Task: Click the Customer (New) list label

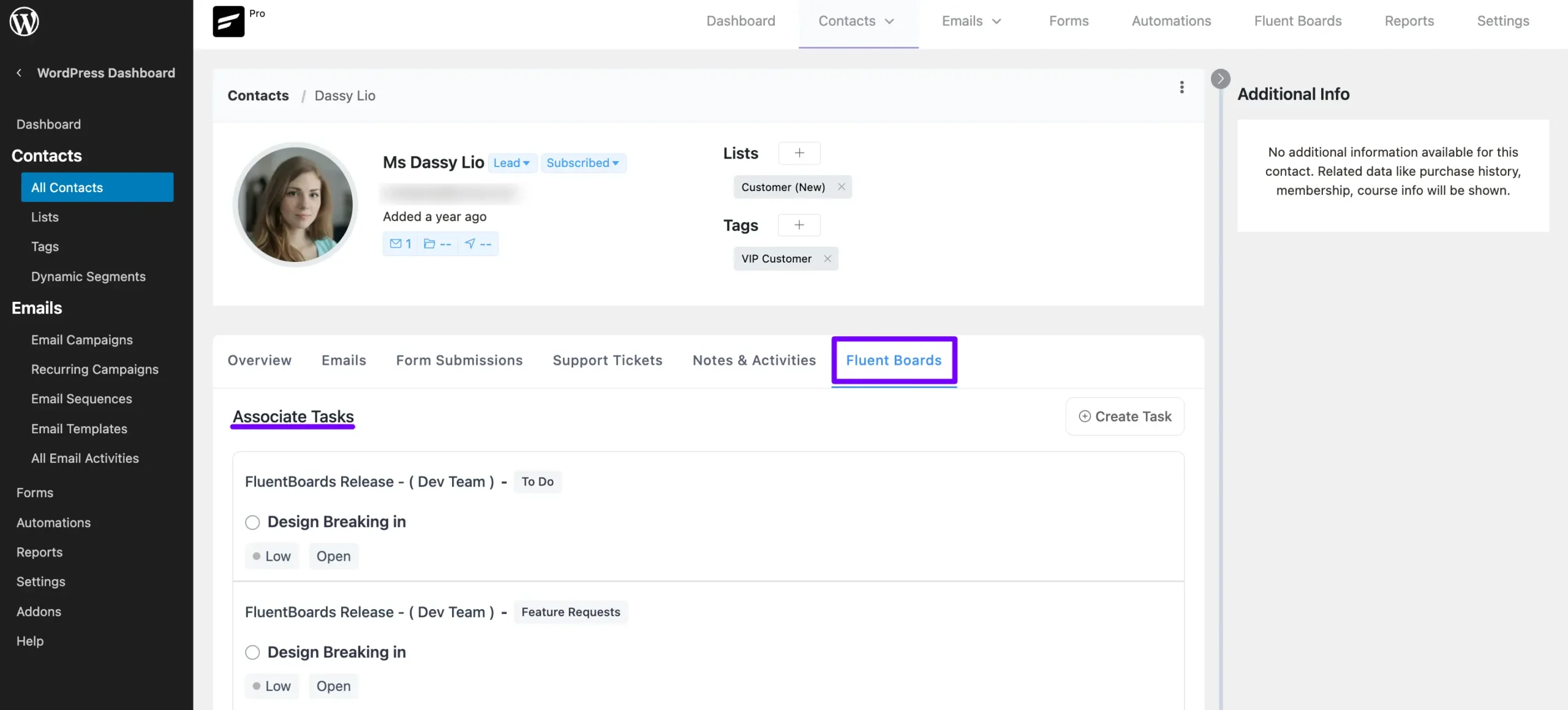Action: coord(783,187)
